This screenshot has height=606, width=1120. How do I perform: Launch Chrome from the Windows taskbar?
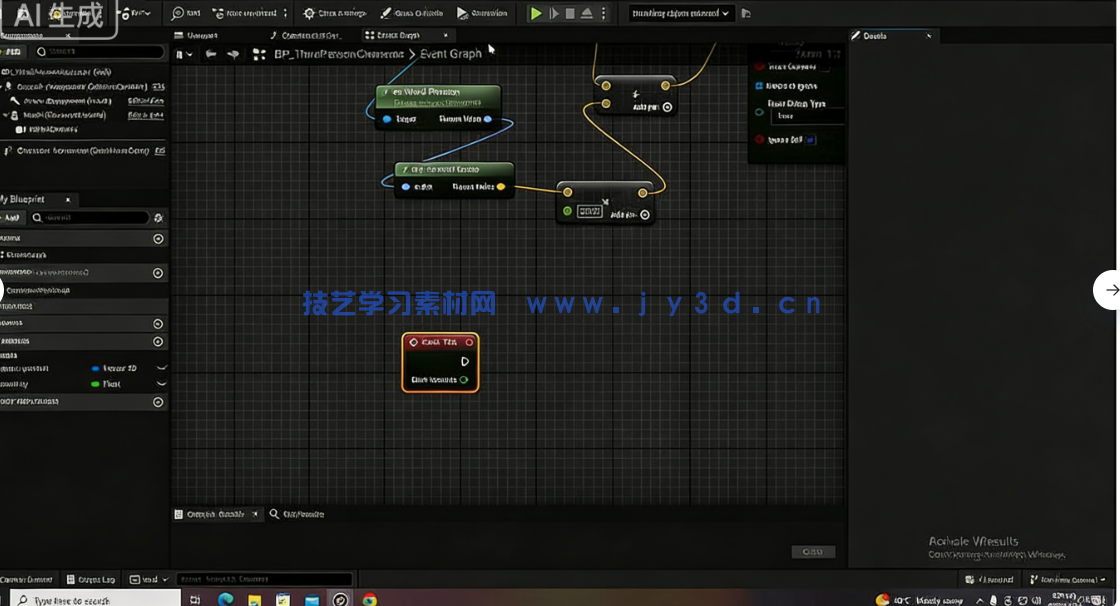click(x=369, y=600)
